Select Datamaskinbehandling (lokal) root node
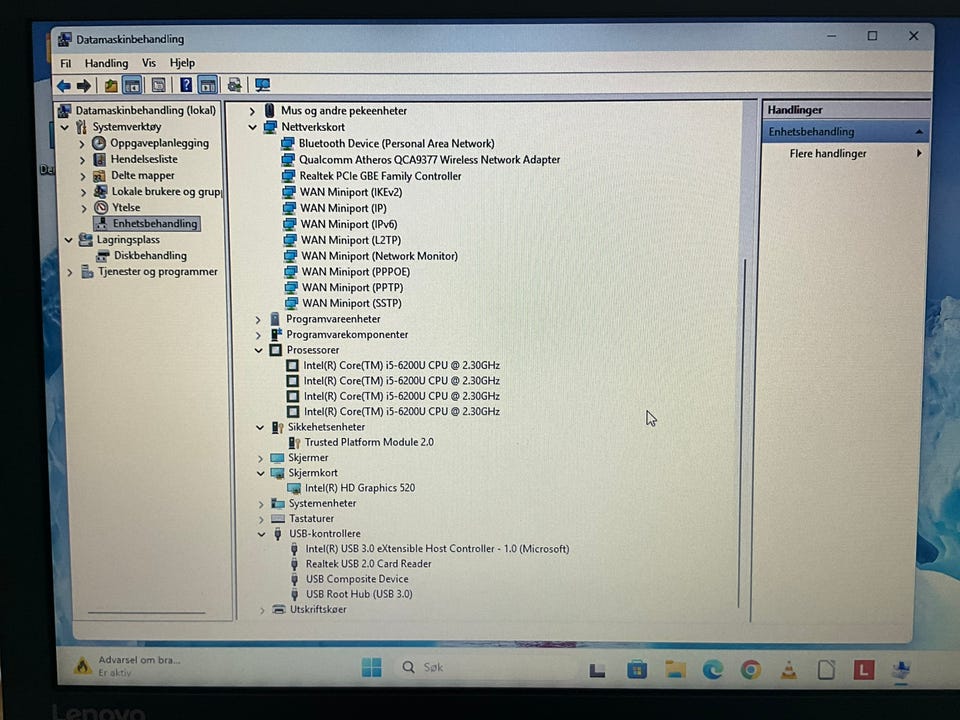 [146, 110]
